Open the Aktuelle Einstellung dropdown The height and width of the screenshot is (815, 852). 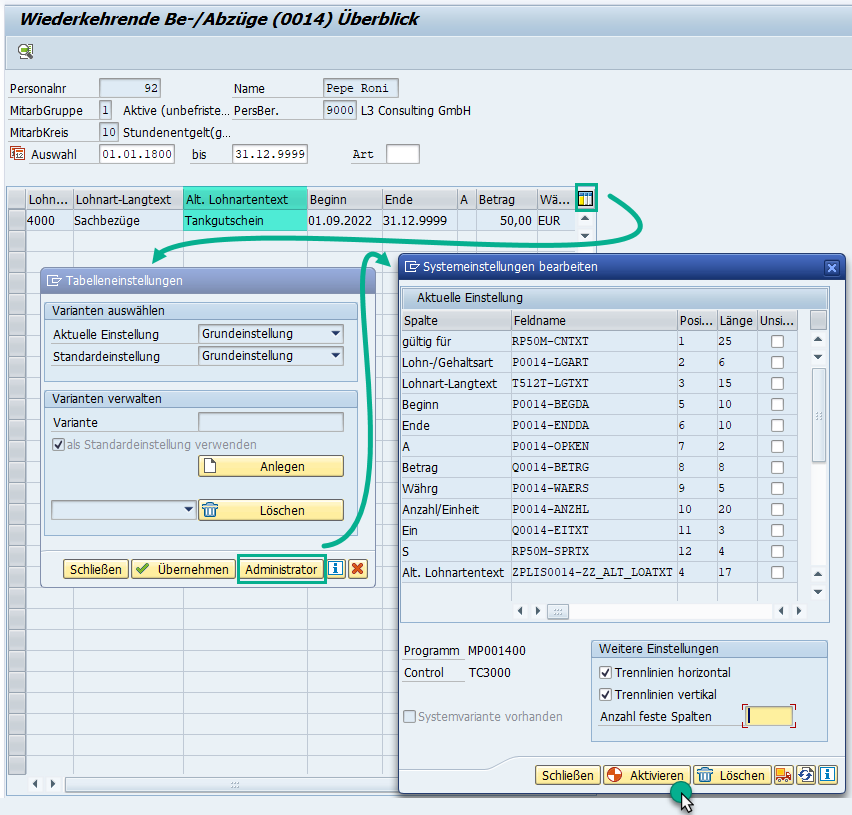click(336, 333)
